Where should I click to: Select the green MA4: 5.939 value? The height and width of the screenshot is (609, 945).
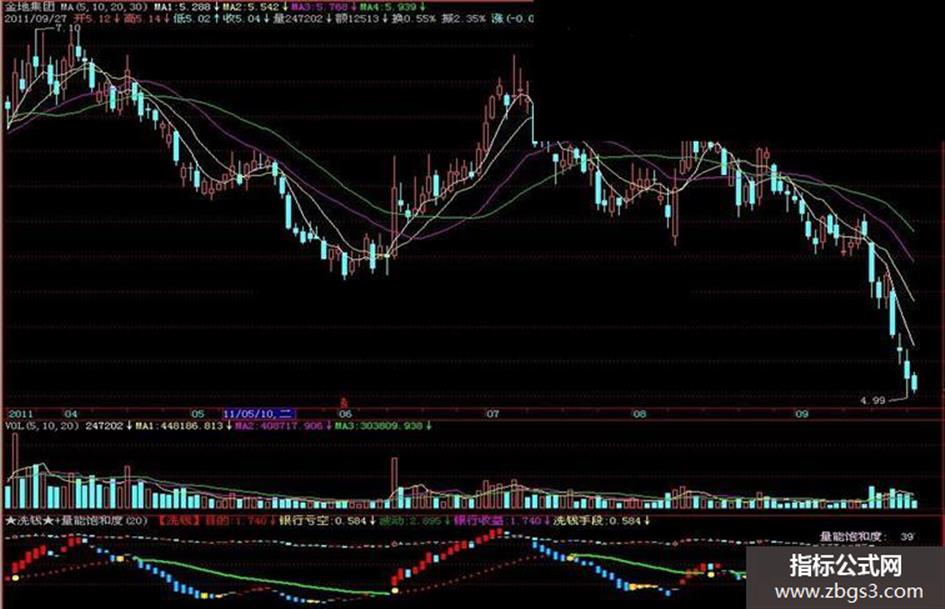(x=388, y=7)
